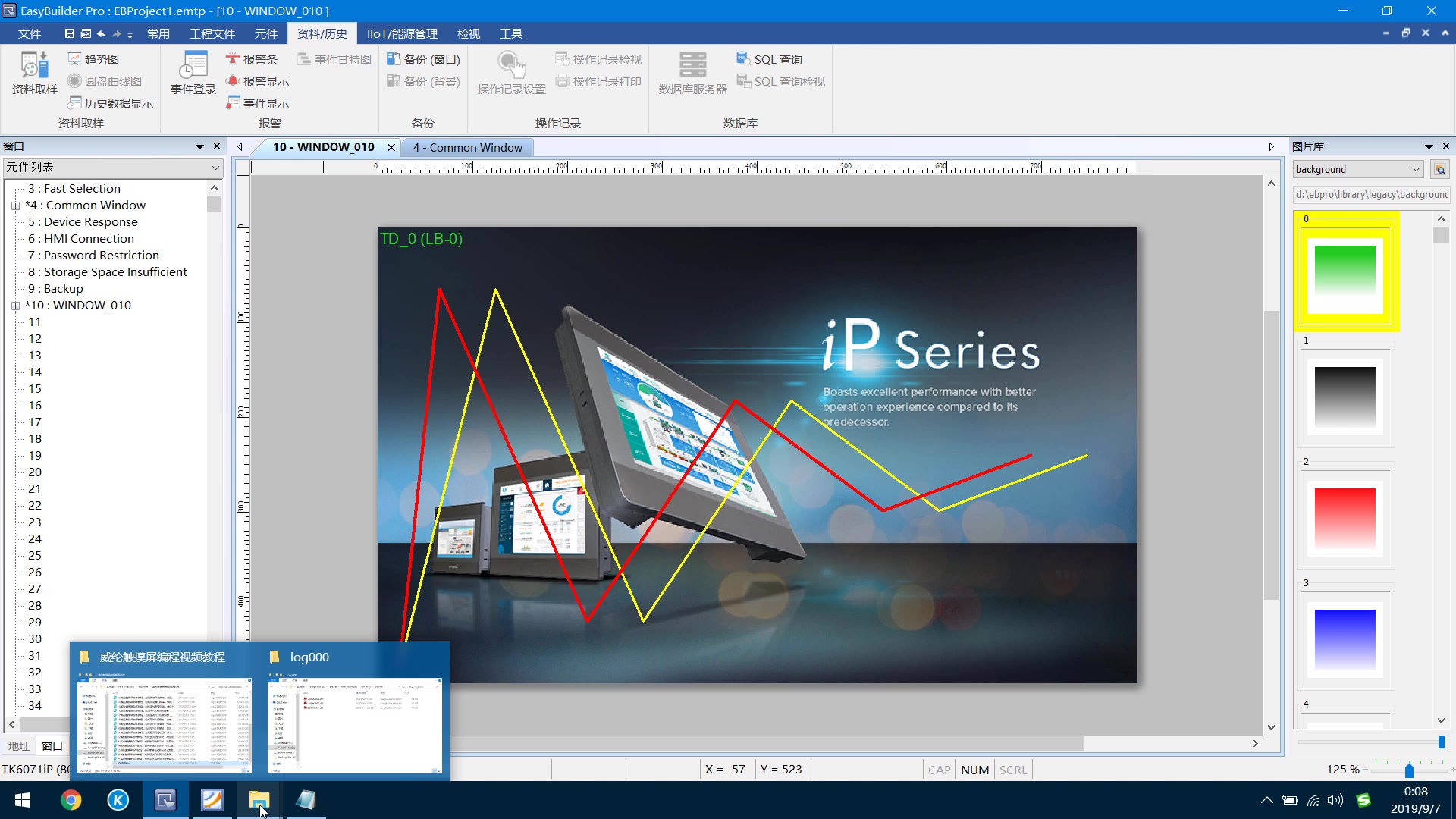Viewport: 1456px width, 819px height.
Task: Click the picture library search icon
Action: click(1440, 169)
